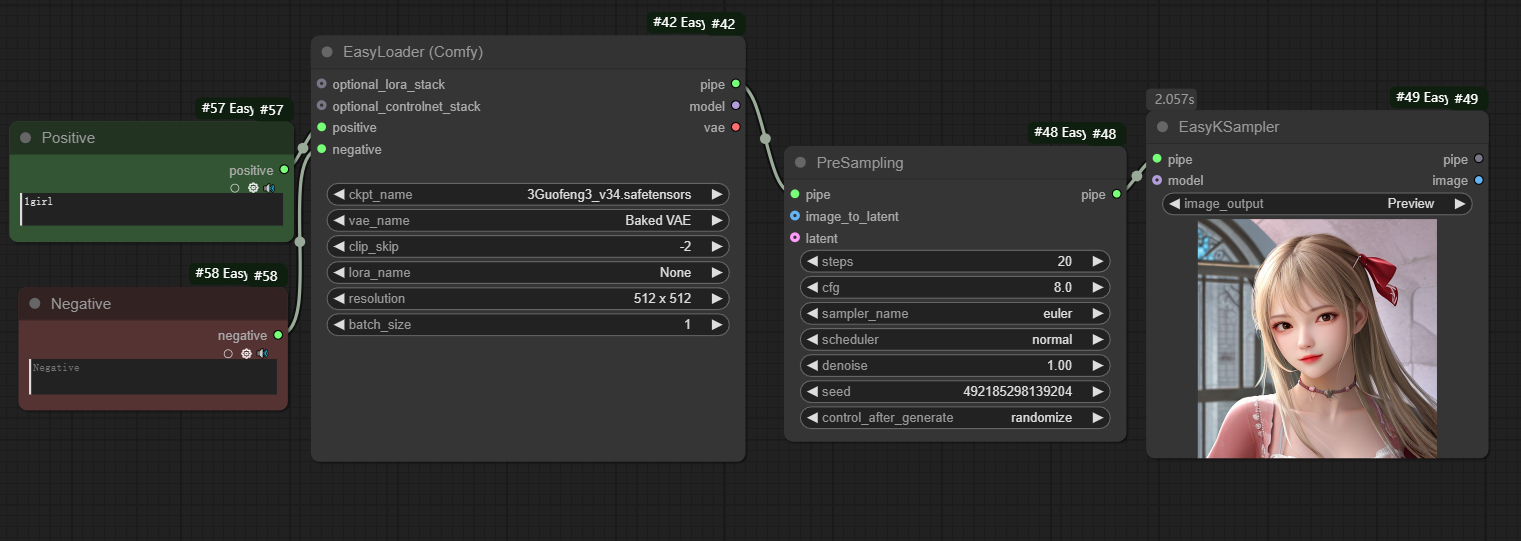Click the pink latent input socket on PreSampling
The image size is (1521, 541).
click(795, 238)
